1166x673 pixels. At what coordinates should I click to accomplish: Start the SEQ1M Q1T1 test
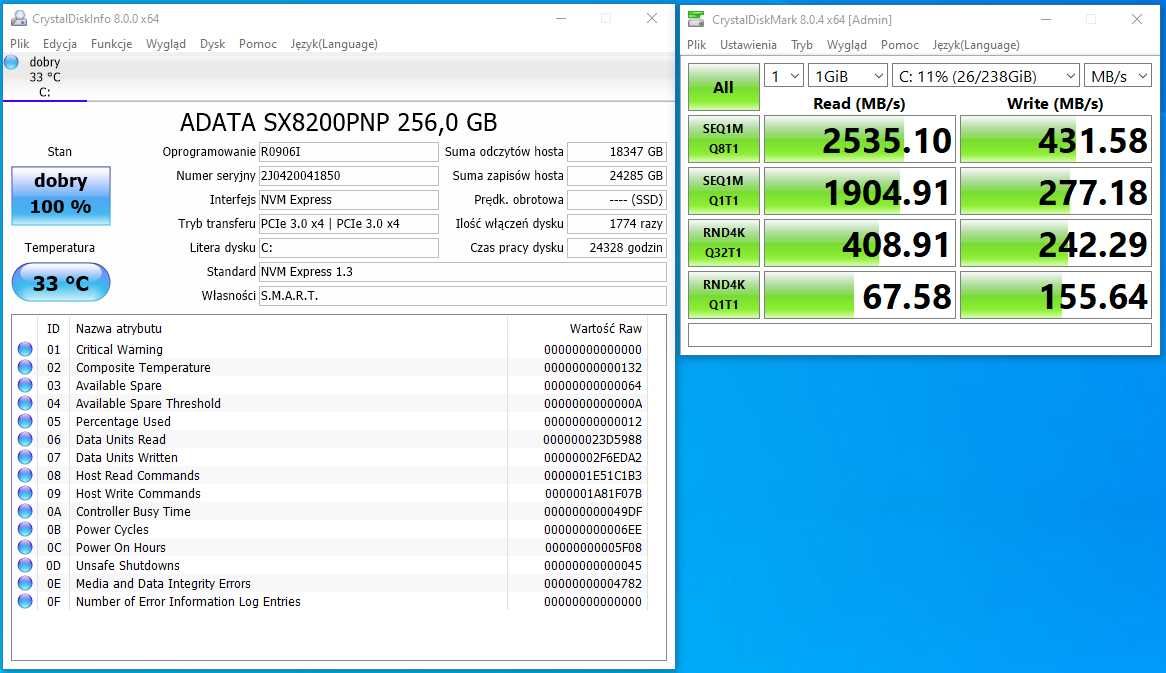tap(724, 190)
